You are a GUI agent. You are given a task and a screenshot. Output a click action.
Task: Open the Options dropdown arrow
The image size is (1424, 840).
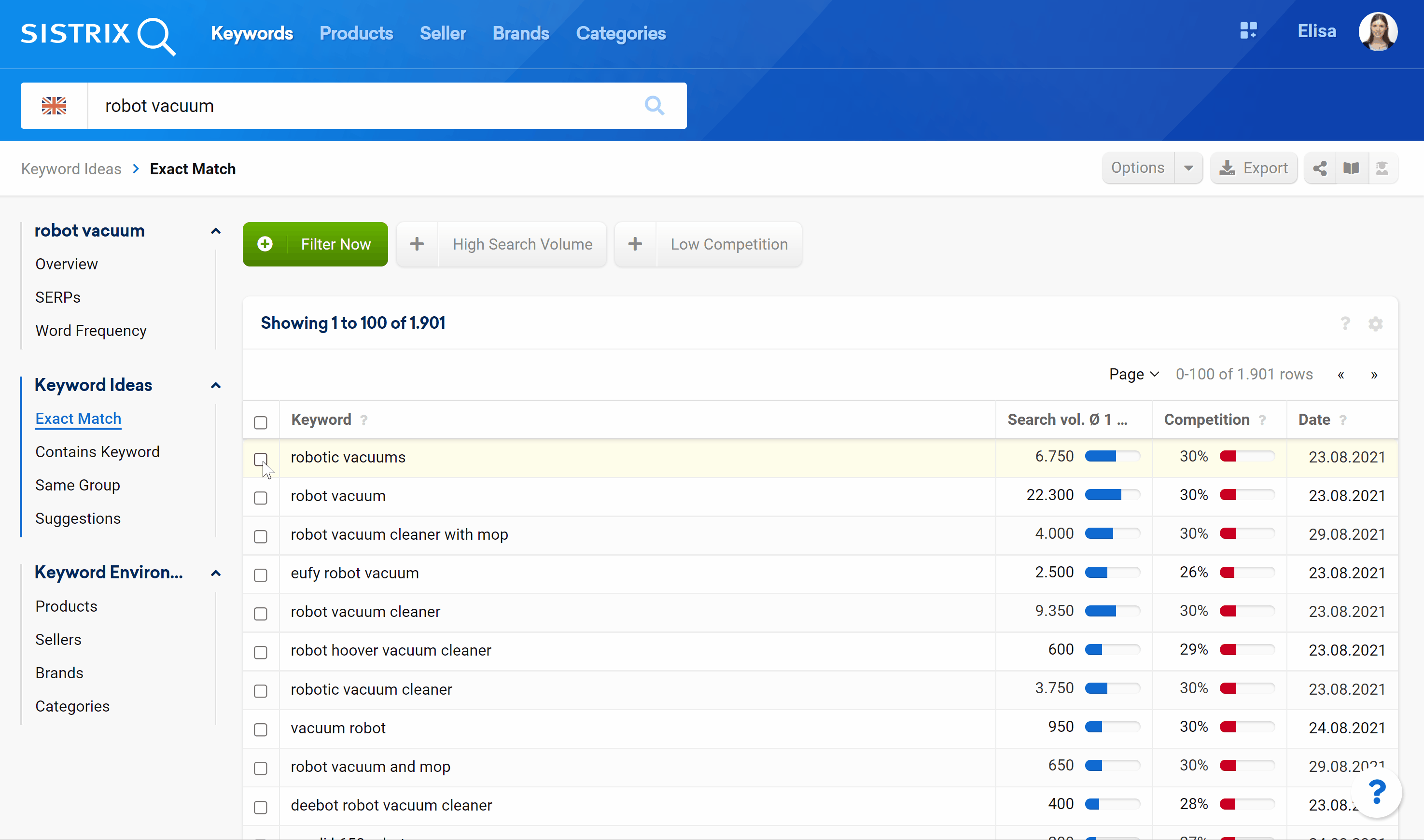pos(1188,168)
